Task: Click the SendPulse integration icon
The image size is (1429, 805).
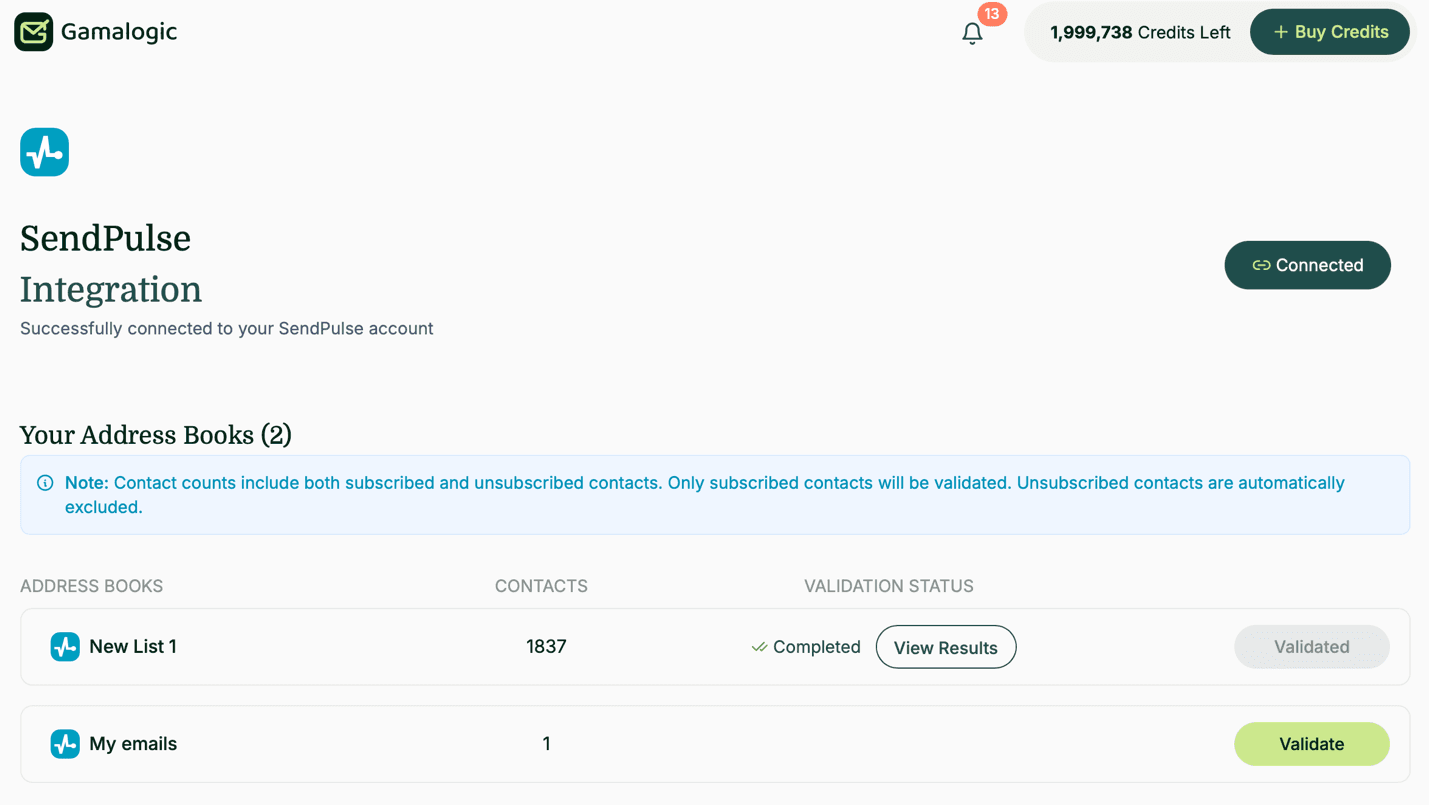Action: [x=44, y=151]
